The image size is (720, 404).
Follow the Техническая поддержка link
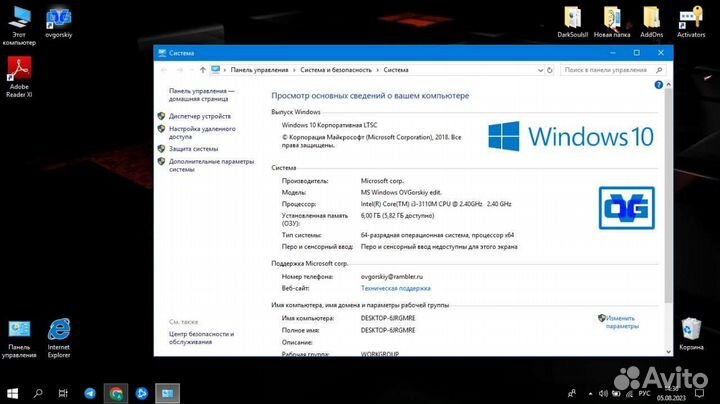395,288
